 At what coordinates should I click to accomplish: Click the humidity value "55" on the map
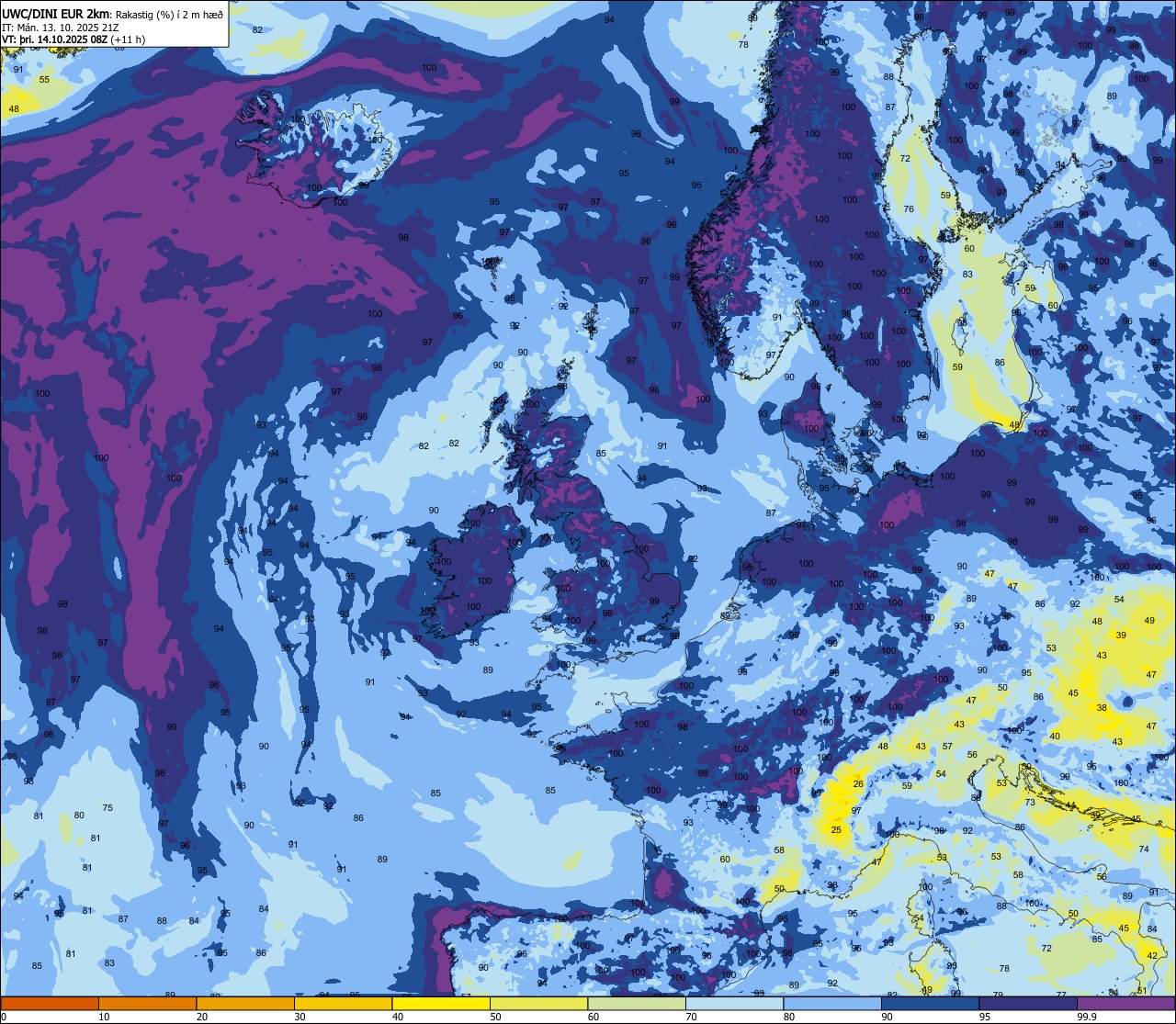point(44,80)
